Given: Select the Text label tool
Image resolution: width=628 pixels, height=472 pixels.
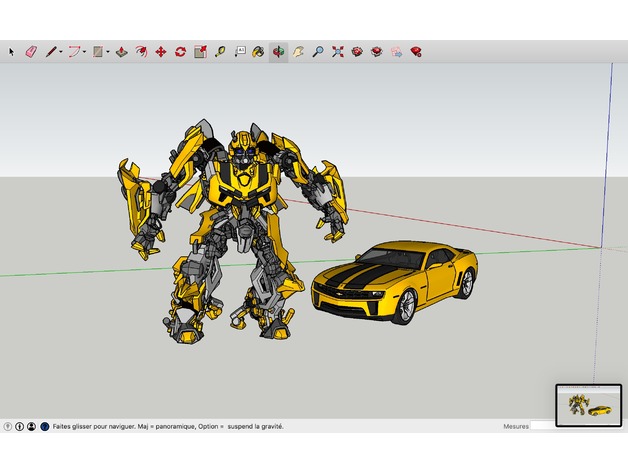Looking at the screenshot, I should [x=240, y=52].
